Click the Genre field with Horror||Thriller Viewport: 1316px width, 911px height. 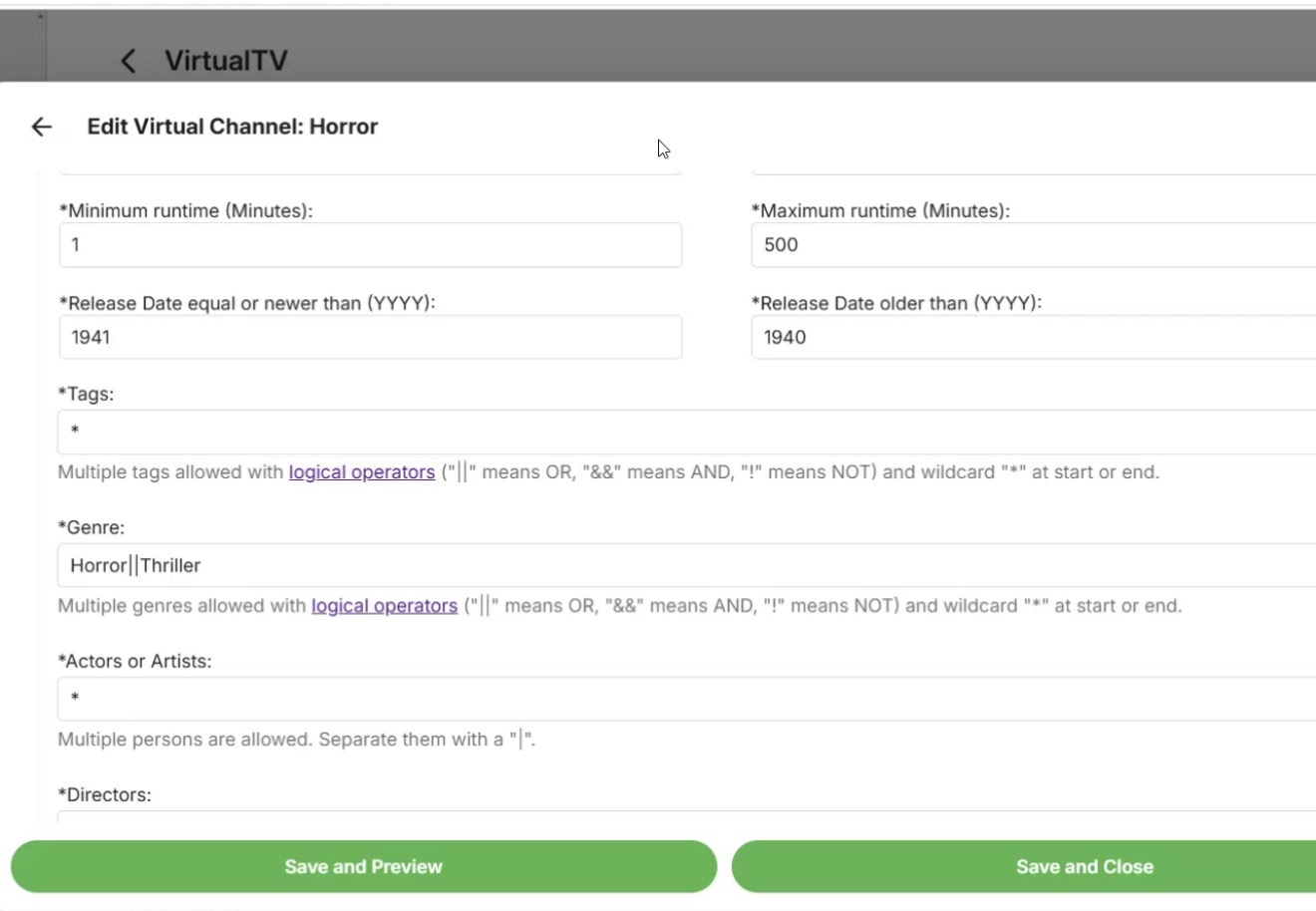(686, 565)
